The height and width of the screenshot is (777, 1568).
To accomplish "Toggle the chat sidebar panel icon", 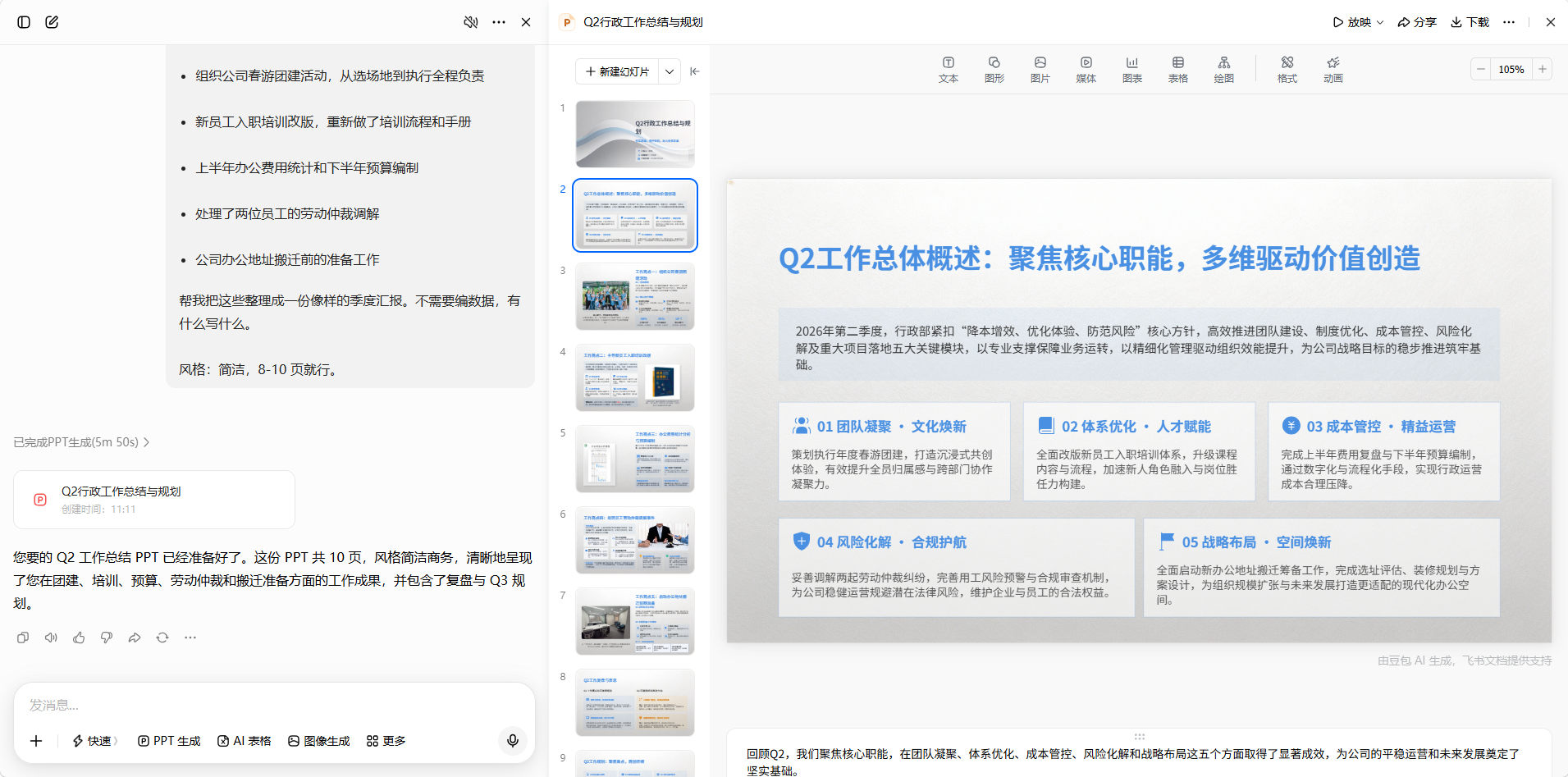I will click(24, 22).
